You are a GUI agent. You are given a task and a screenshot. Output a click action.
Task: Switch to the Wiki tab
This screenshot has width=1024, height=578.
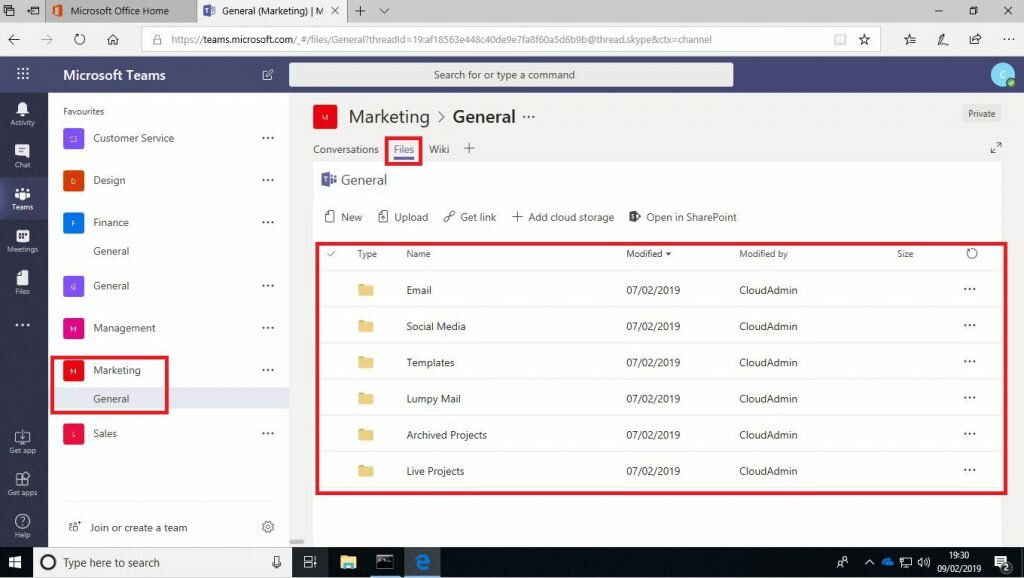[x=439, y=149]
